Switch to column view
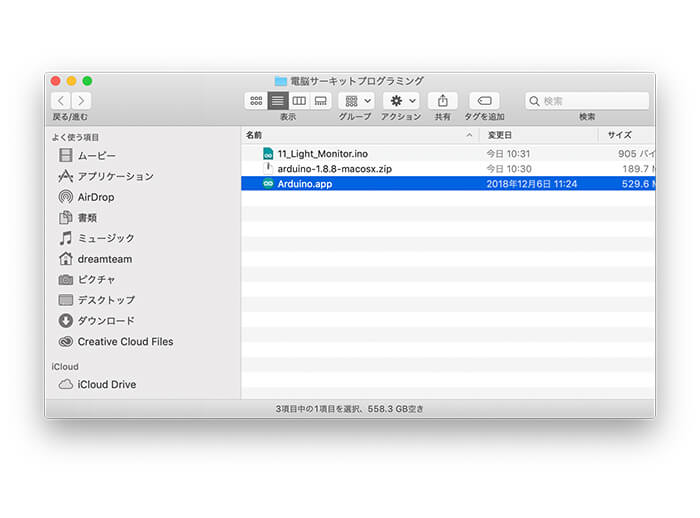 (x=299, y=100)
